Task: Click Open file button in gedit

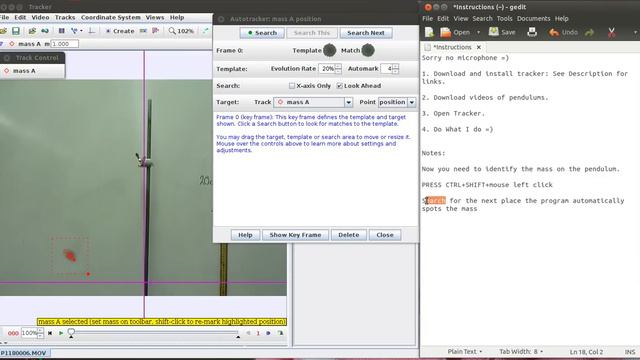Action: [x=455, y=32]
